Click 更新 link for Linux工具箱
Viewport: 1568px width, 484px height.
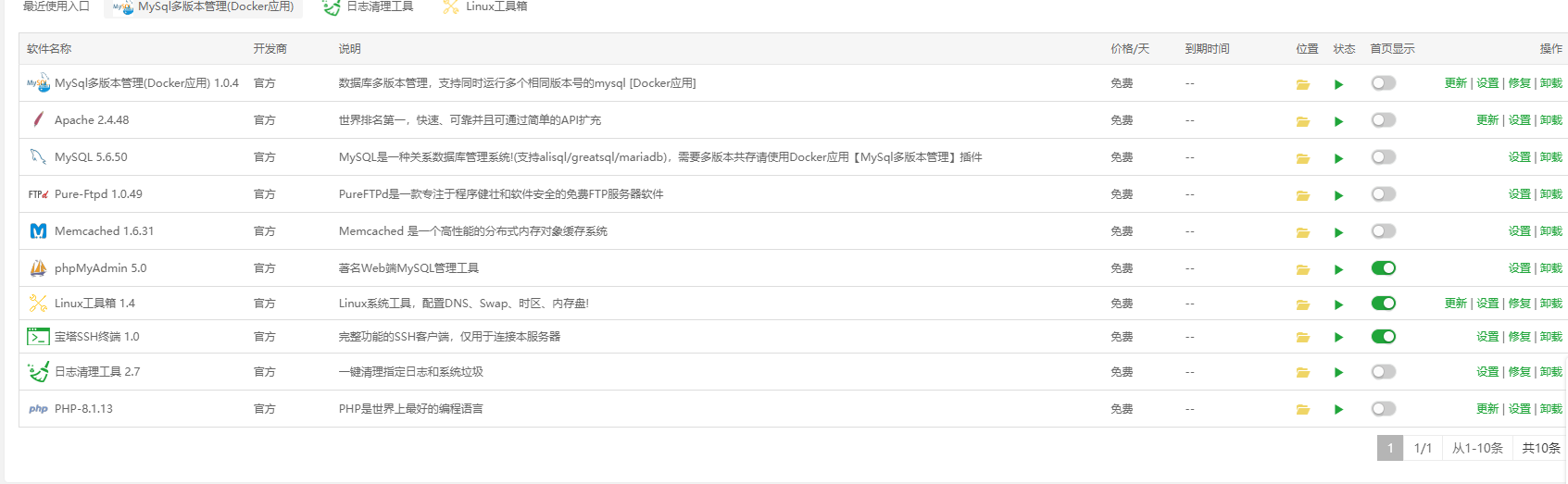coord(1455,304)
